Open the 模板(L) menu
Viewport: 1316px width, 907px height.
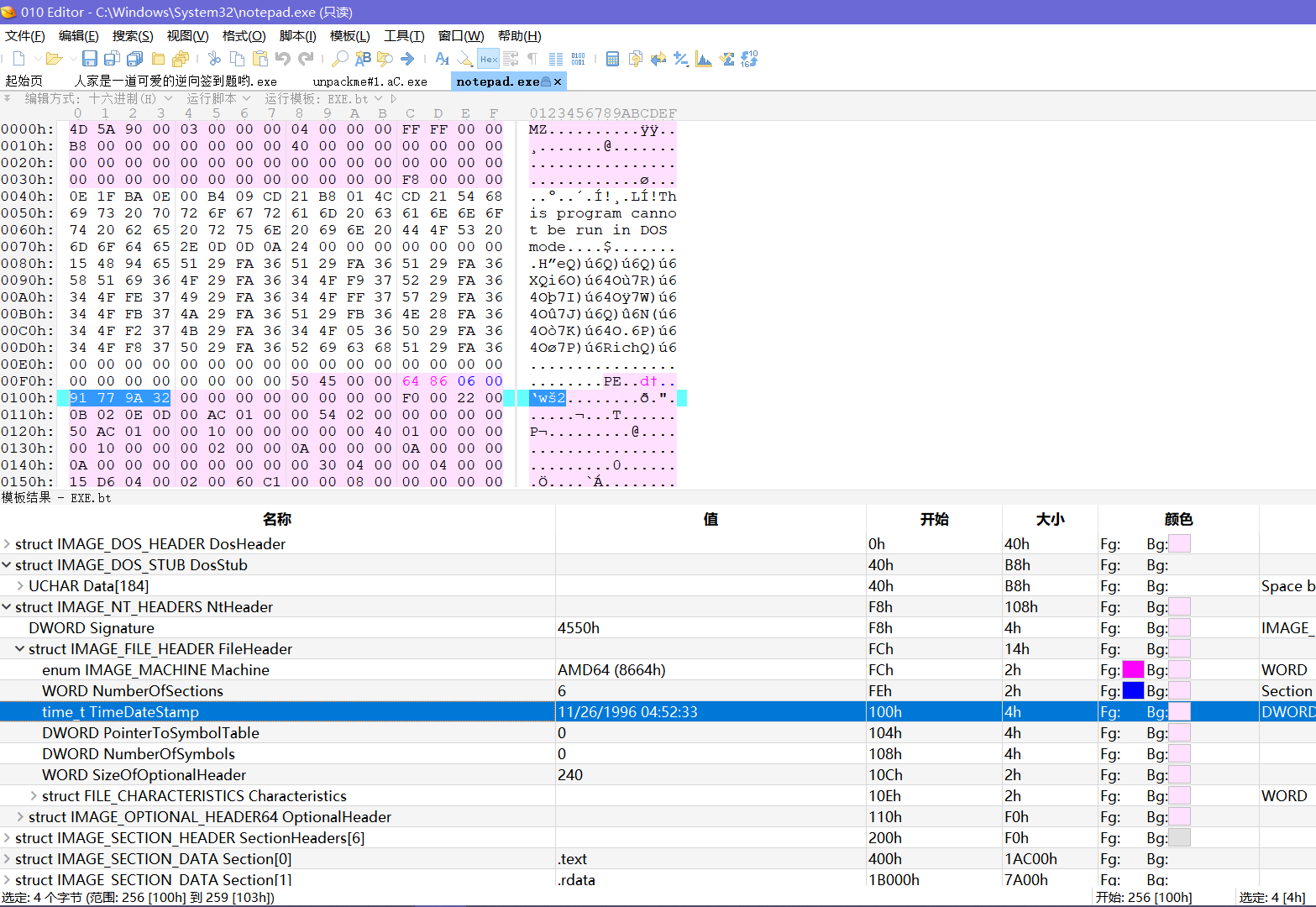tap(350, 35)
